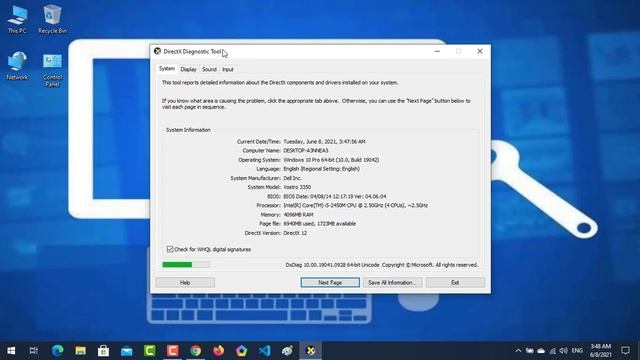Click the Memory 4096MB RAM value
The height and width of the screenshot is (360, 640).
[x=298, y=215]
